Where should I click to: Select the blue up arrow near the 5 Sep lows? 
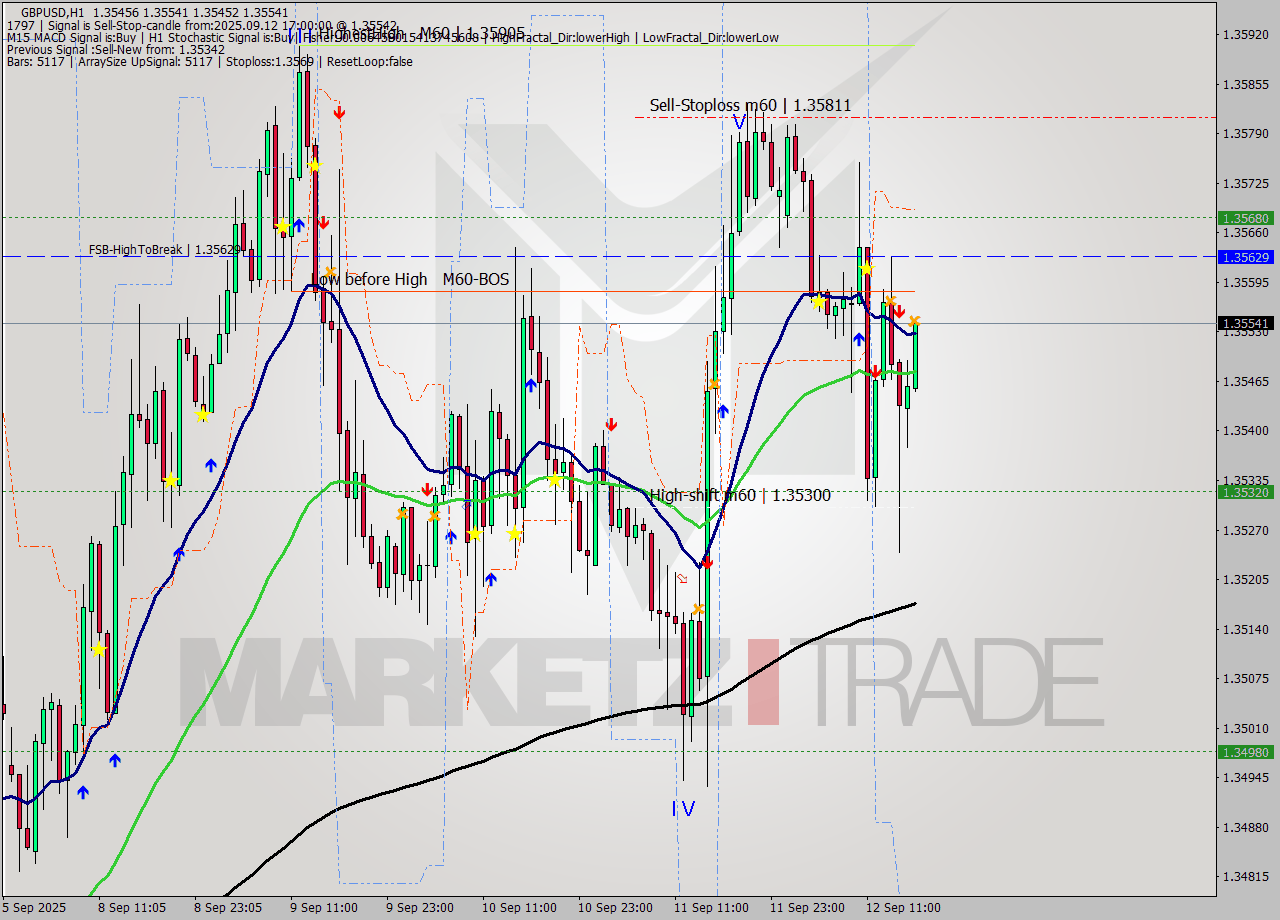[83, 792]
